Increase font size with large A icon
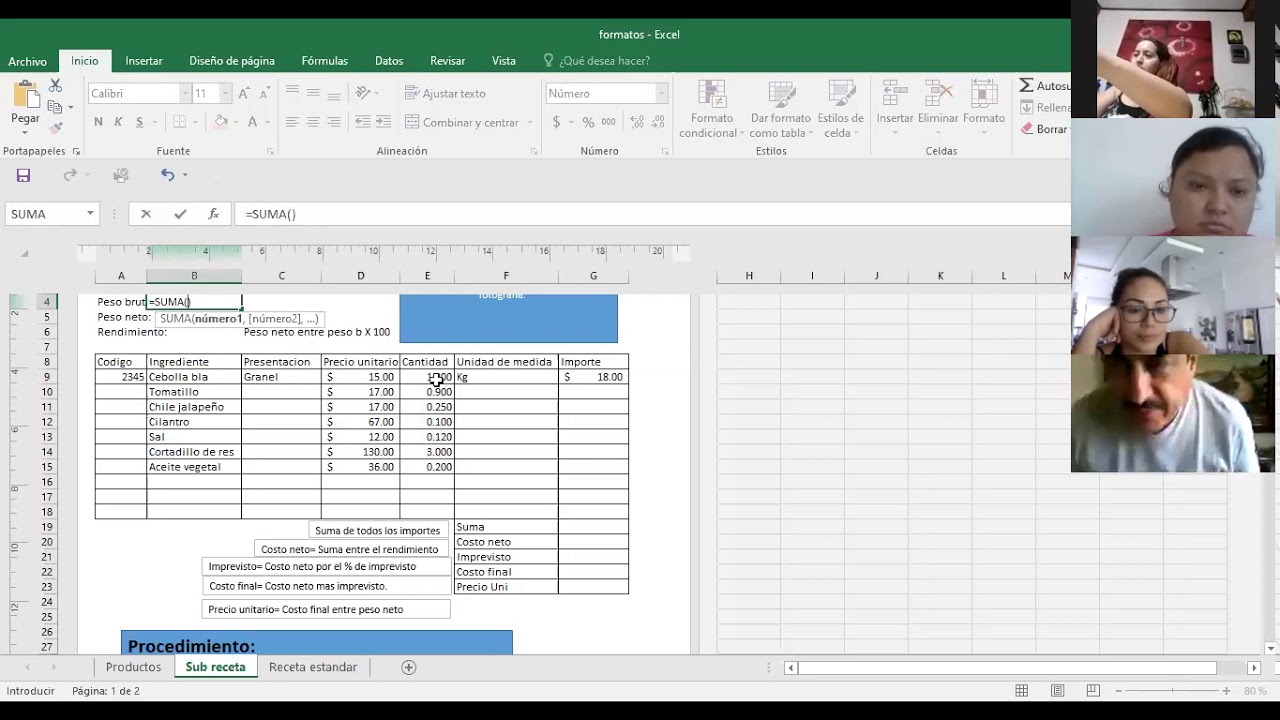This screenshot has height=720, width=1280. [x=245, y=93]
